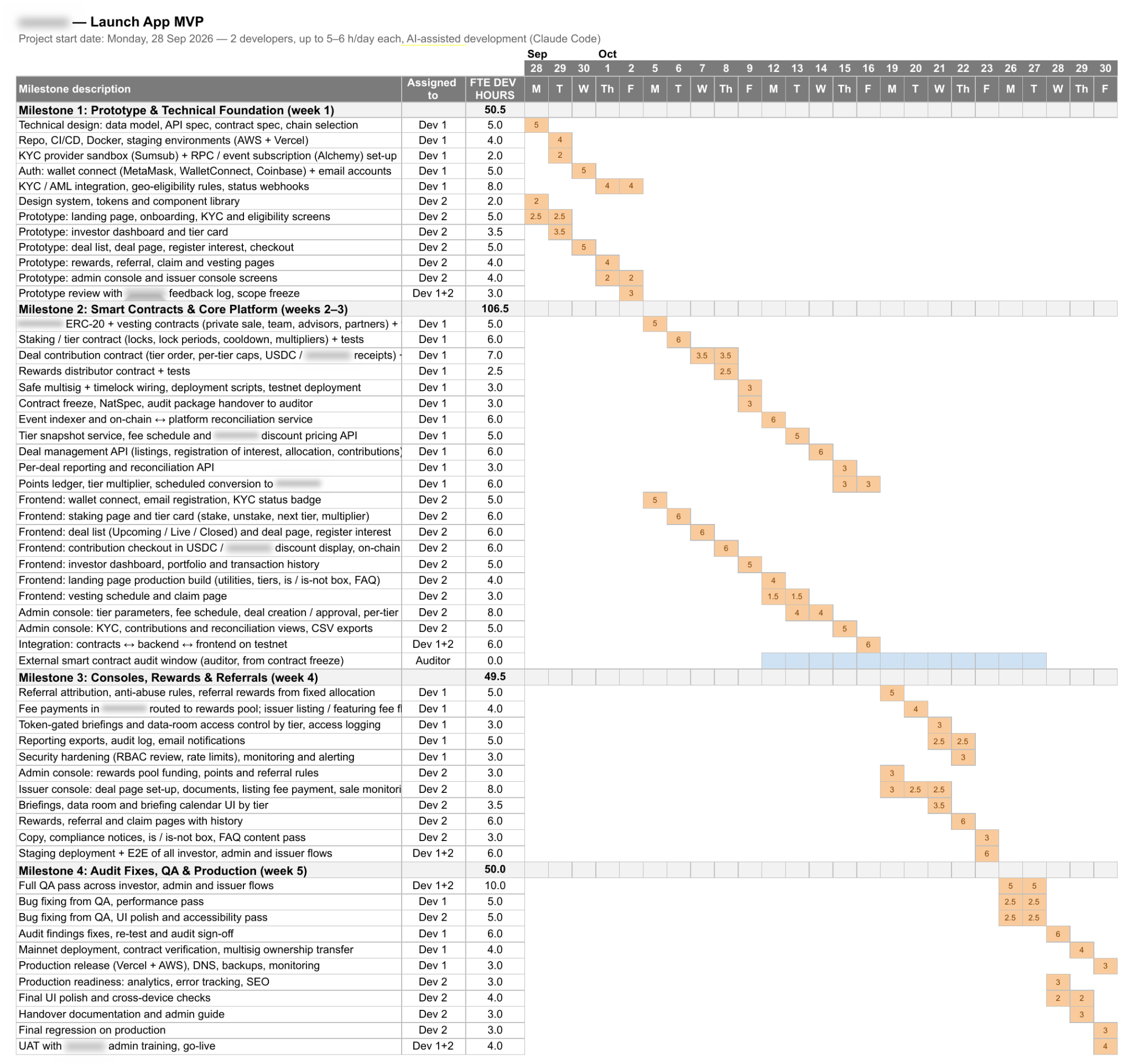Click the orange 6 bar for Integration on testnet
Image resolution: width=1133 pixels, height=1064 pixels.
click(x=868, y=645)
